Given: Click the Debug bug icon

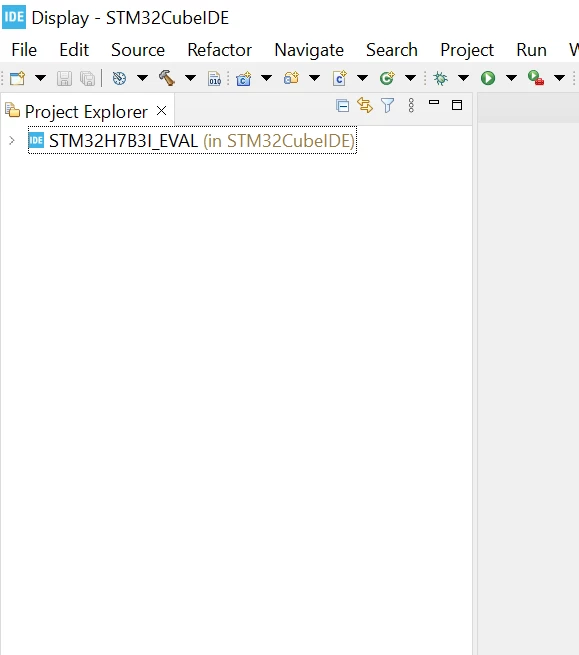Looking at the screenshot, I should pos(440,78).
